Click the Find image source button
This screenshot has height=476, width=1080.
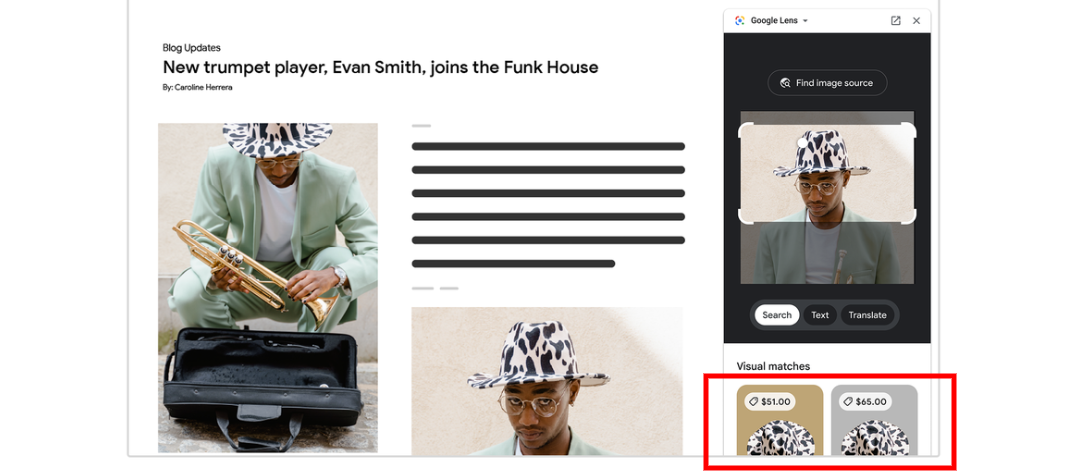(x=827, y=83)
